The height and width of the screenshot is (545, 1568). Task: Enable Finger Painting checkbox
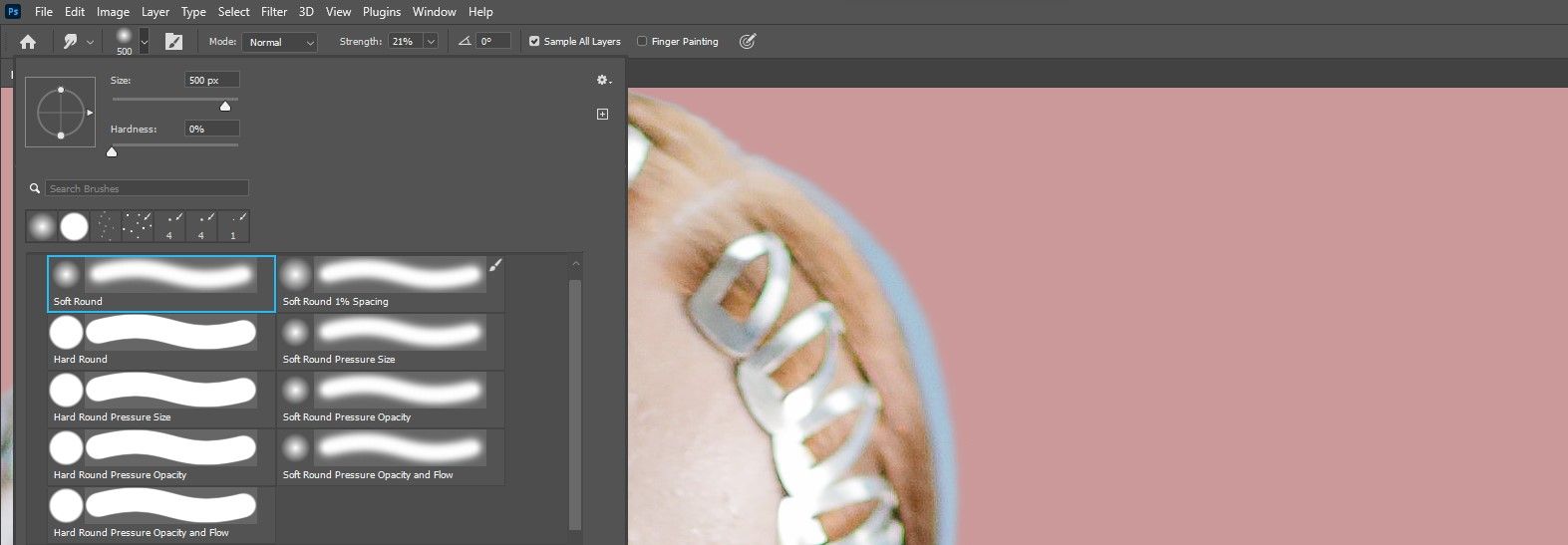point(642,42)
